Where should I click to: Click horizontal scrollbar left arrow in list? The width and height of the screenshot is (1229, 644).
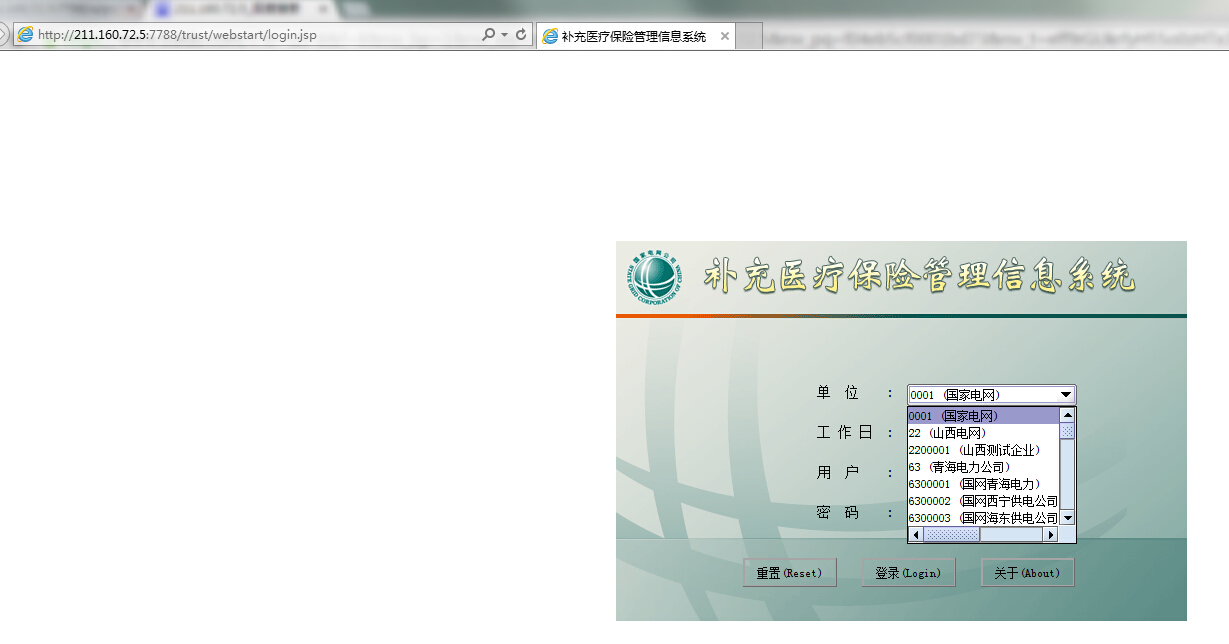(x=915, y=535)
